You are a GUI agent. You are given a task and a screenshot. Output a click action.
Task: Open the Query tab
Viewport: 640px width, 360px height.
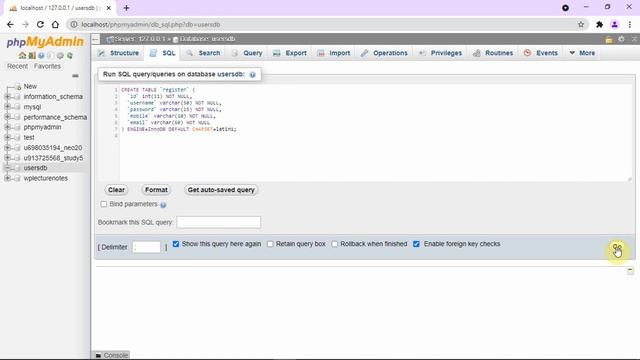(247, 53)
